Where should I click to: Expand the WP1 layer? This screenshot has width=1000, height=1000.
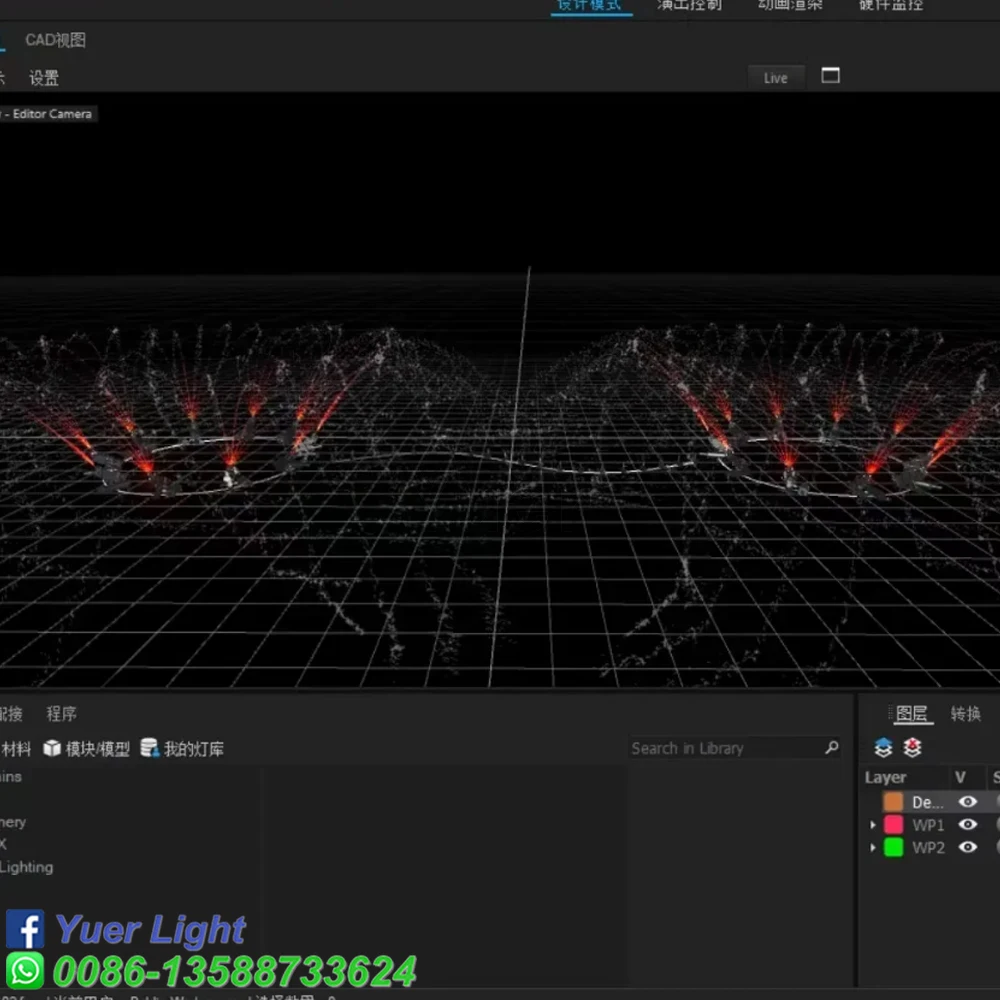pyautogui.click(x=872, y=825)
